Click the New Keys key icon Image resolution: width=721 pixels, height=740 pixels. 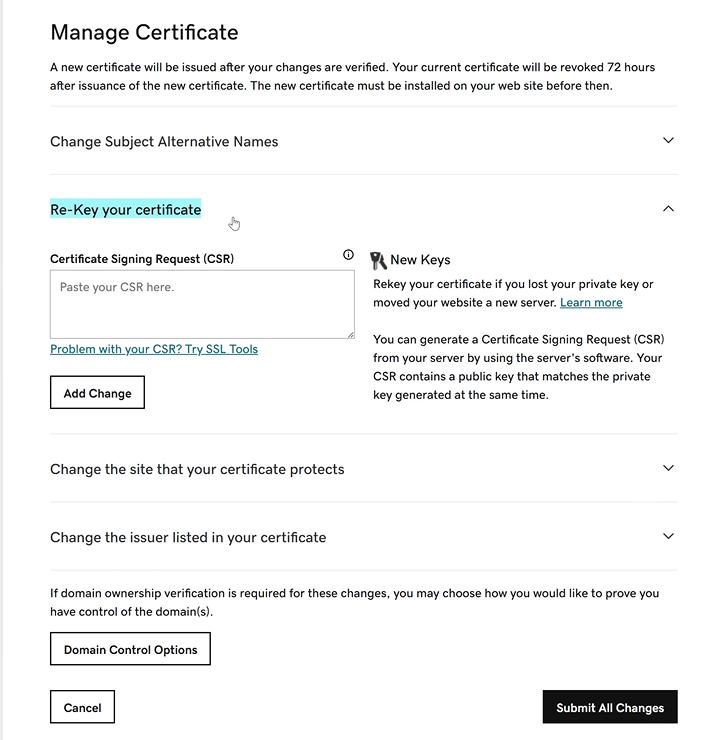[378, 261]
